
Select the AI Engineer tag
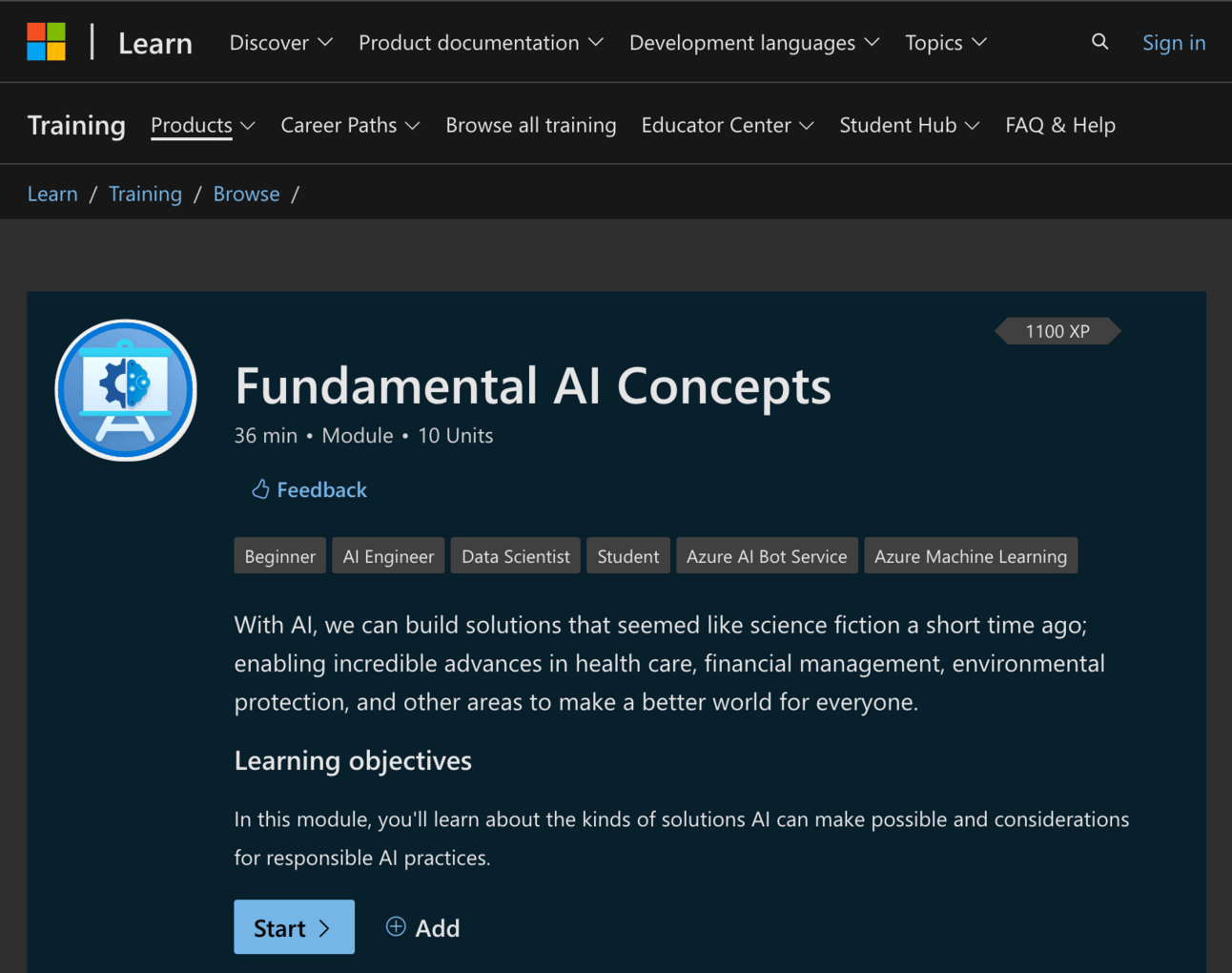point(388,556)
